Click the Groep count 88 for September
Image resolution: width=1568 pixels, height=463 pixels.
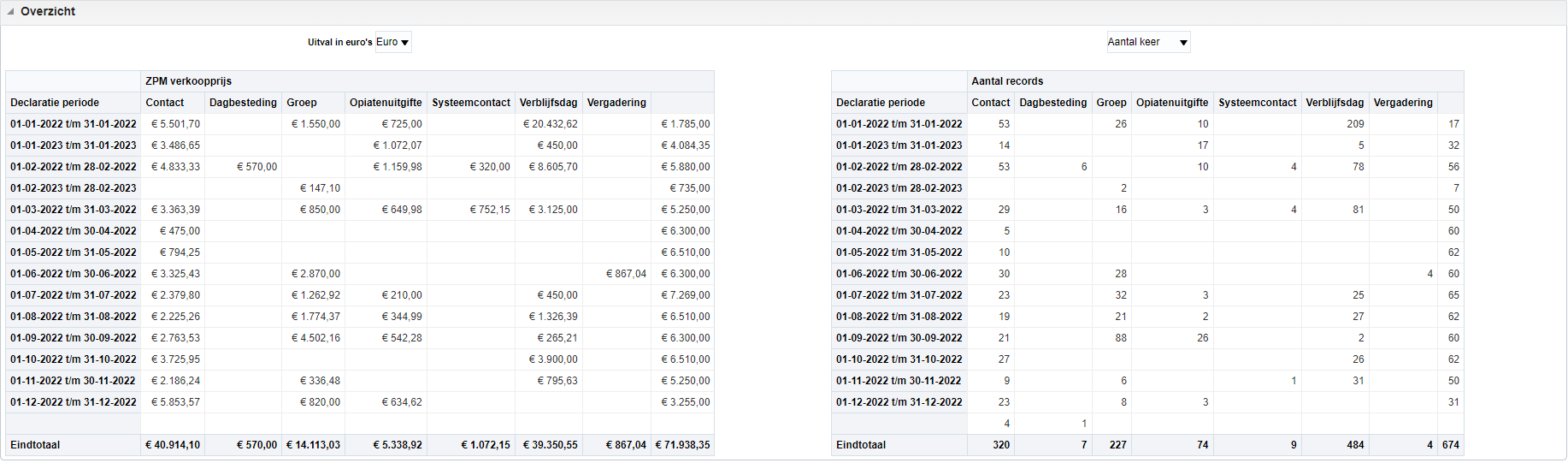tap(1121, 338)
